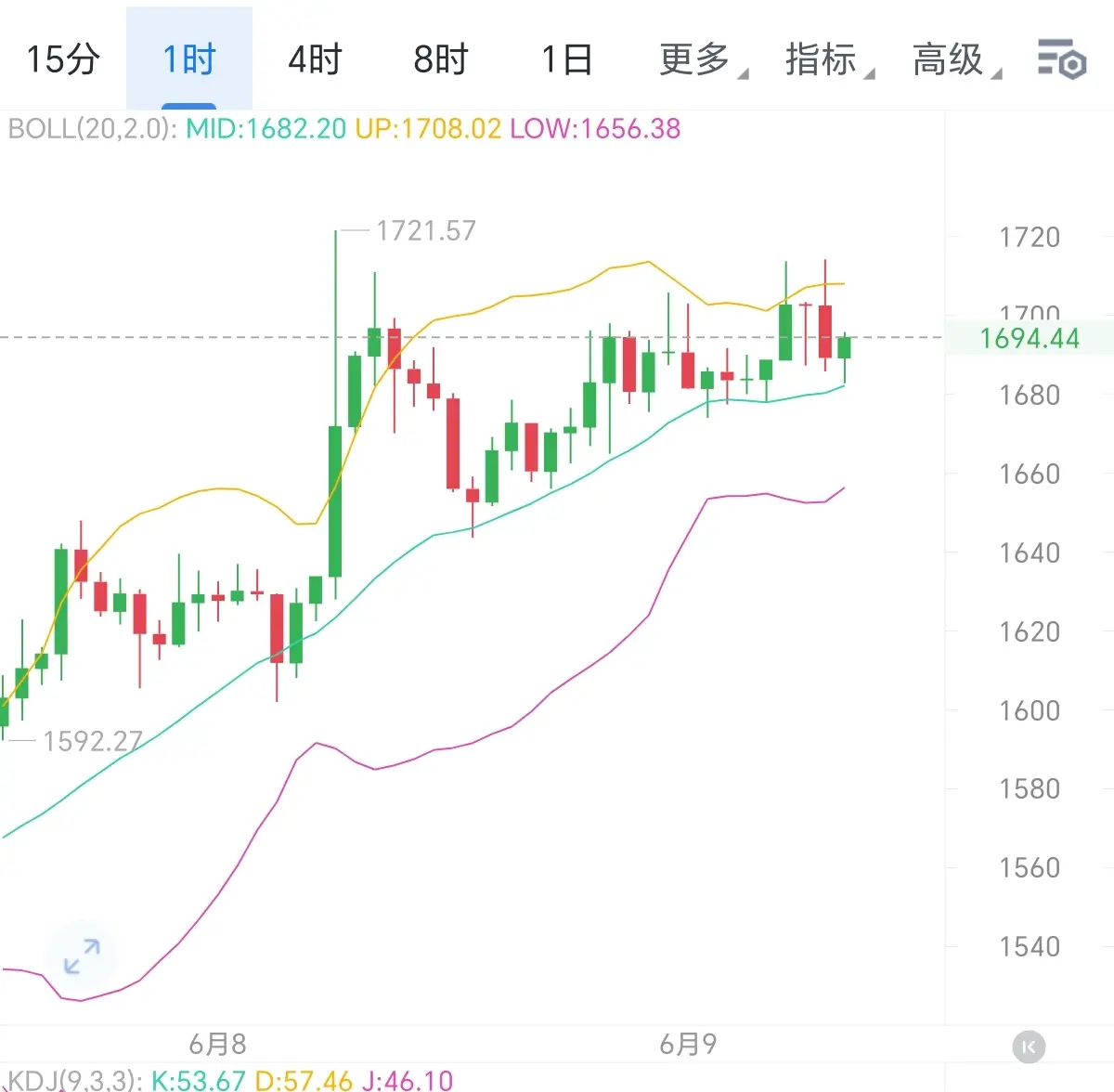
Task: Click the tall green candle reaching 1721.57
Action: [x=335, y=501]
